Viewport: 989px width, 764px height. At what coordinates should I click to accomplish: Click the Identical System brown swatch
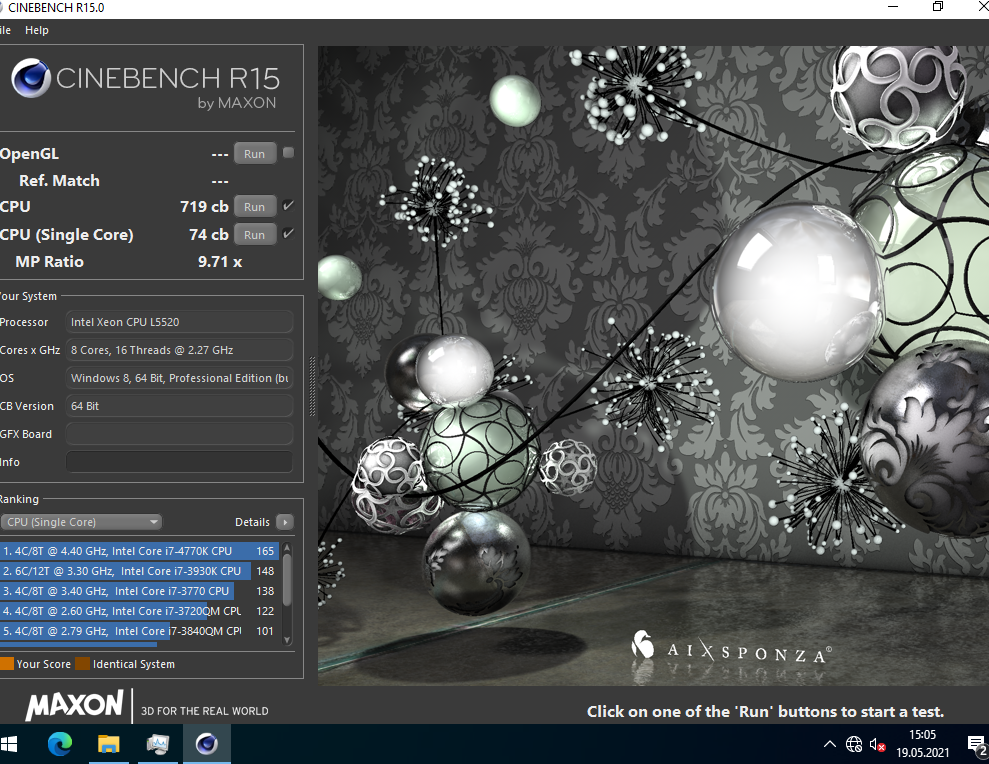pyautogui.click(x=82, y=664)
